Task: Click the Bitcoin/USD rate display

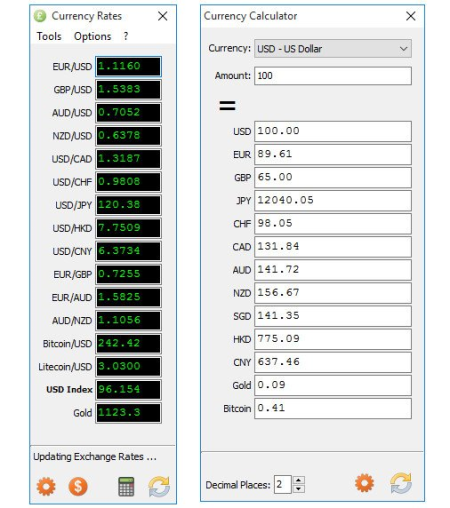Action: tap(128, 343)
